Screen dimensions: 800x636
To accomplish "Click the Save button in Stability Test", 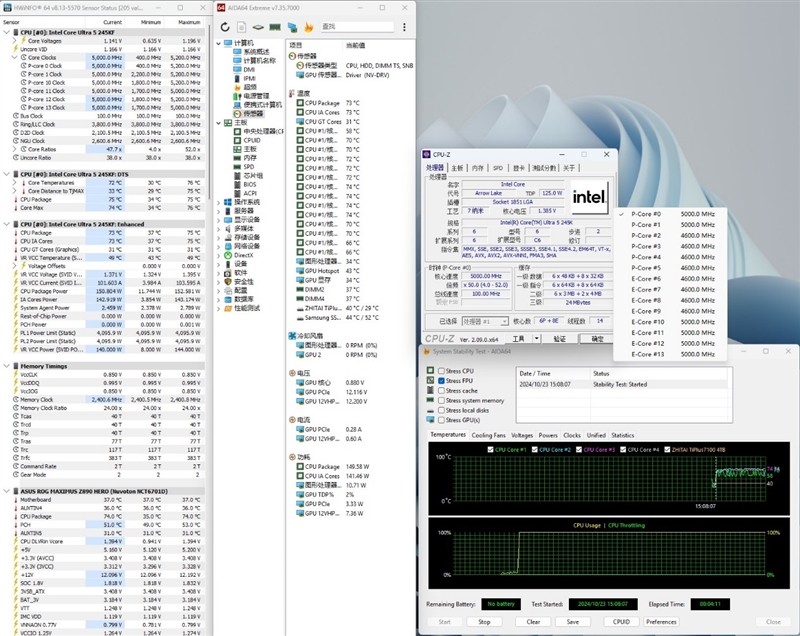I will pos(572,622).
